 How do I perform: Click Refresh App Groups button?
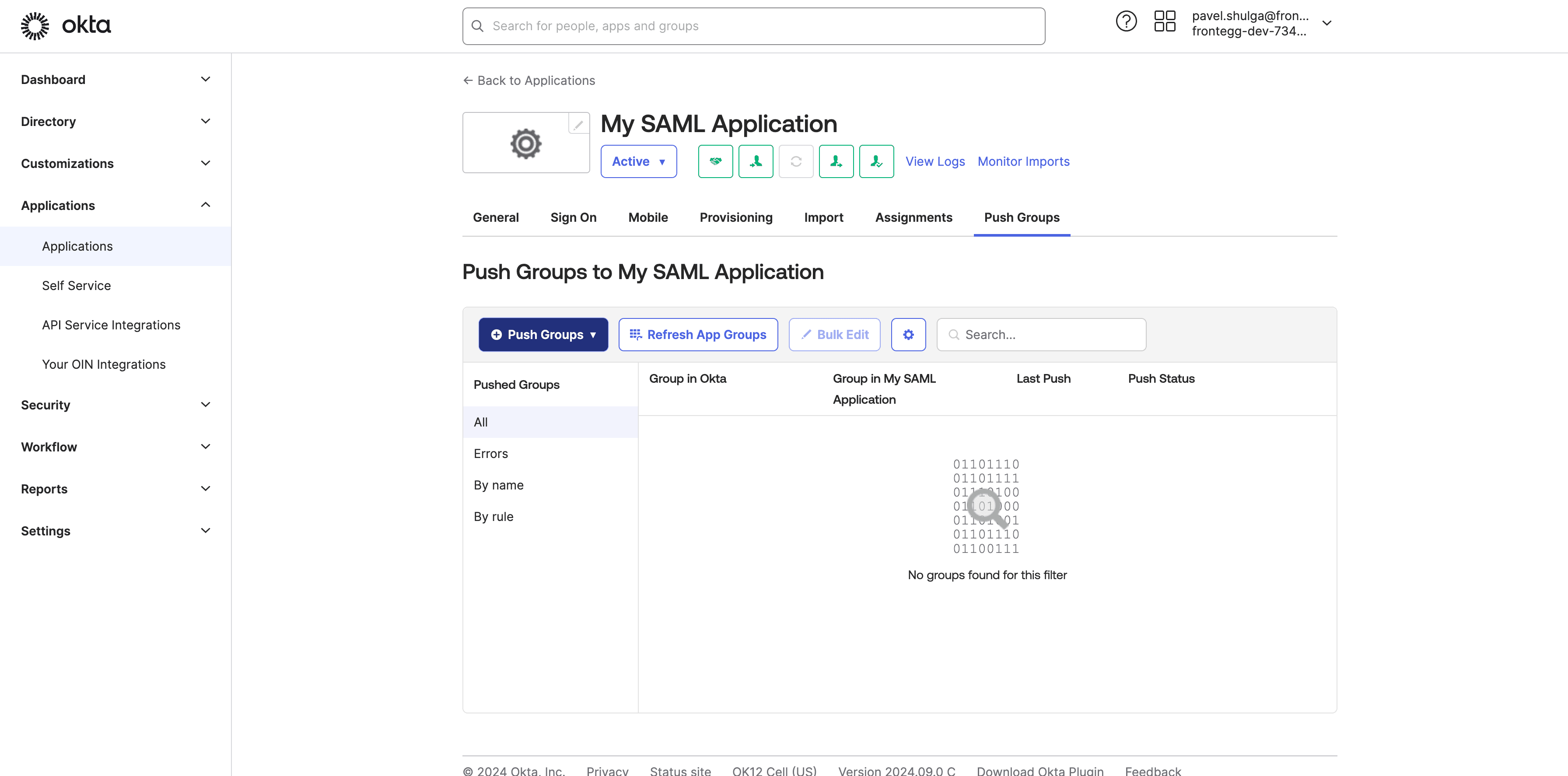point(698,335)
